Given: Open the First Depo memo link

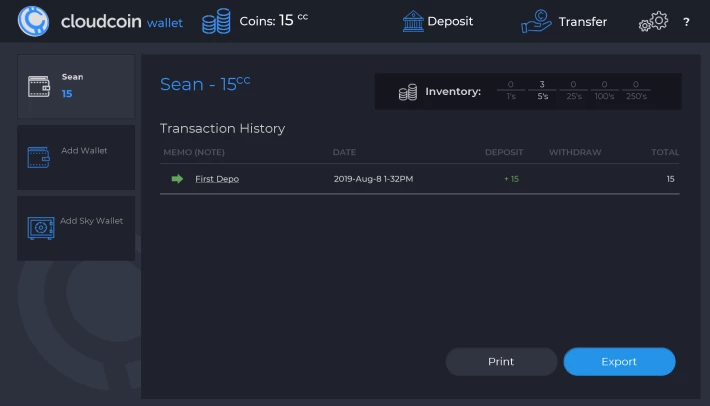Looking at the screenshot, I should [217, 179].
